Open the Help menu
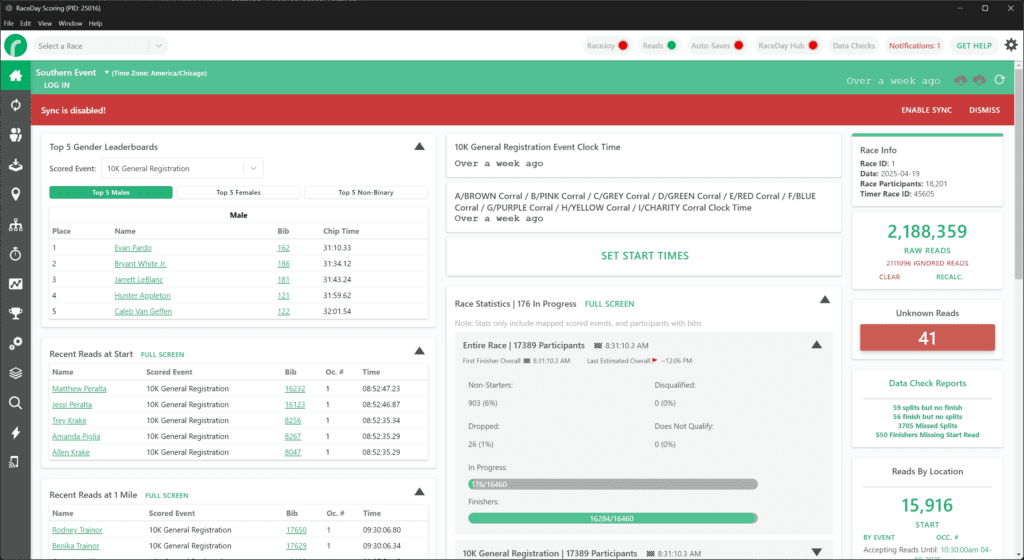This screenshot has width=1024, height=560. tap(95, 23)
